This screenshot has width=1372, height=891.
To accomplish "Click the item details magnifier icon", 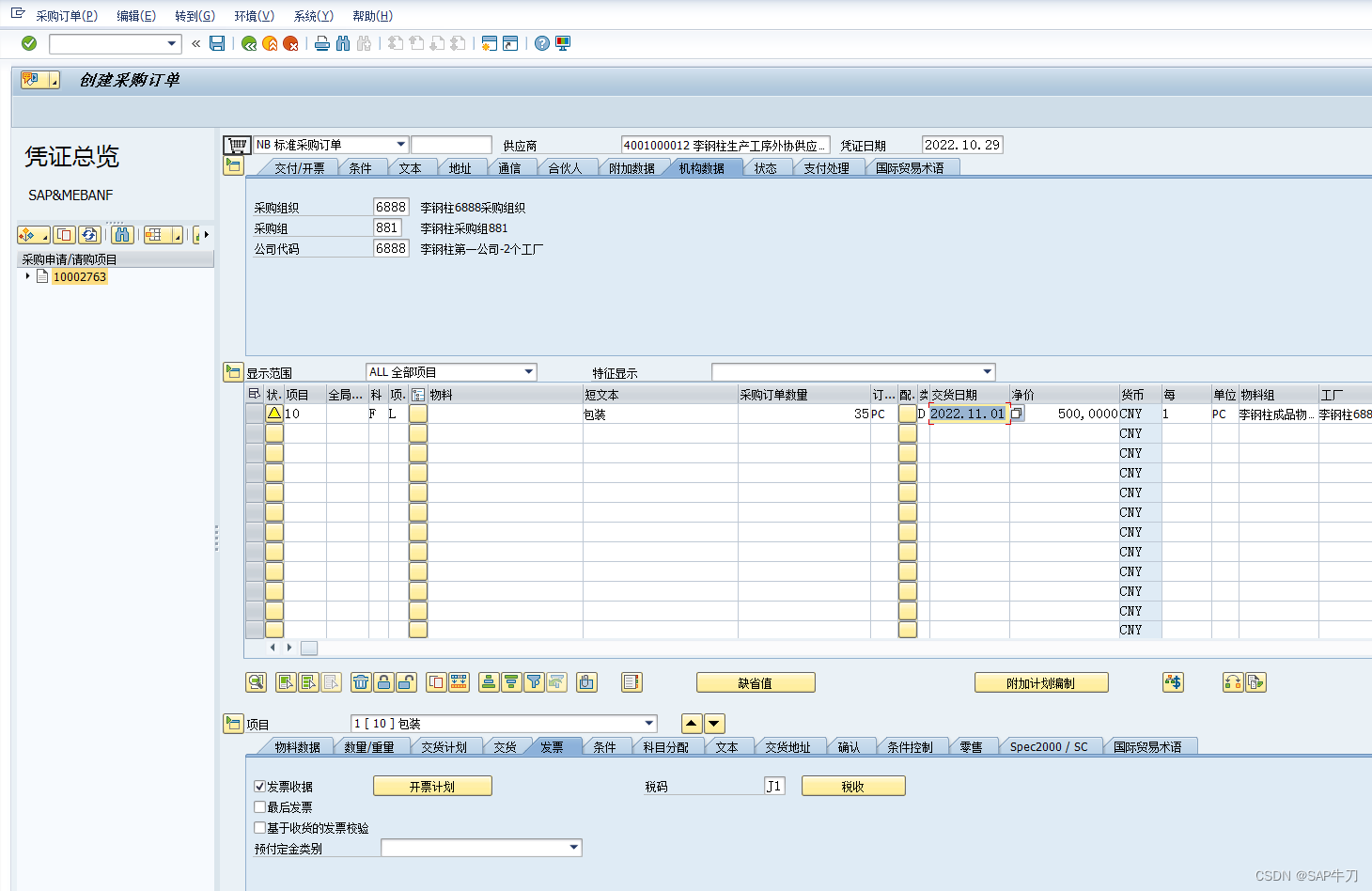I will 256,682.
